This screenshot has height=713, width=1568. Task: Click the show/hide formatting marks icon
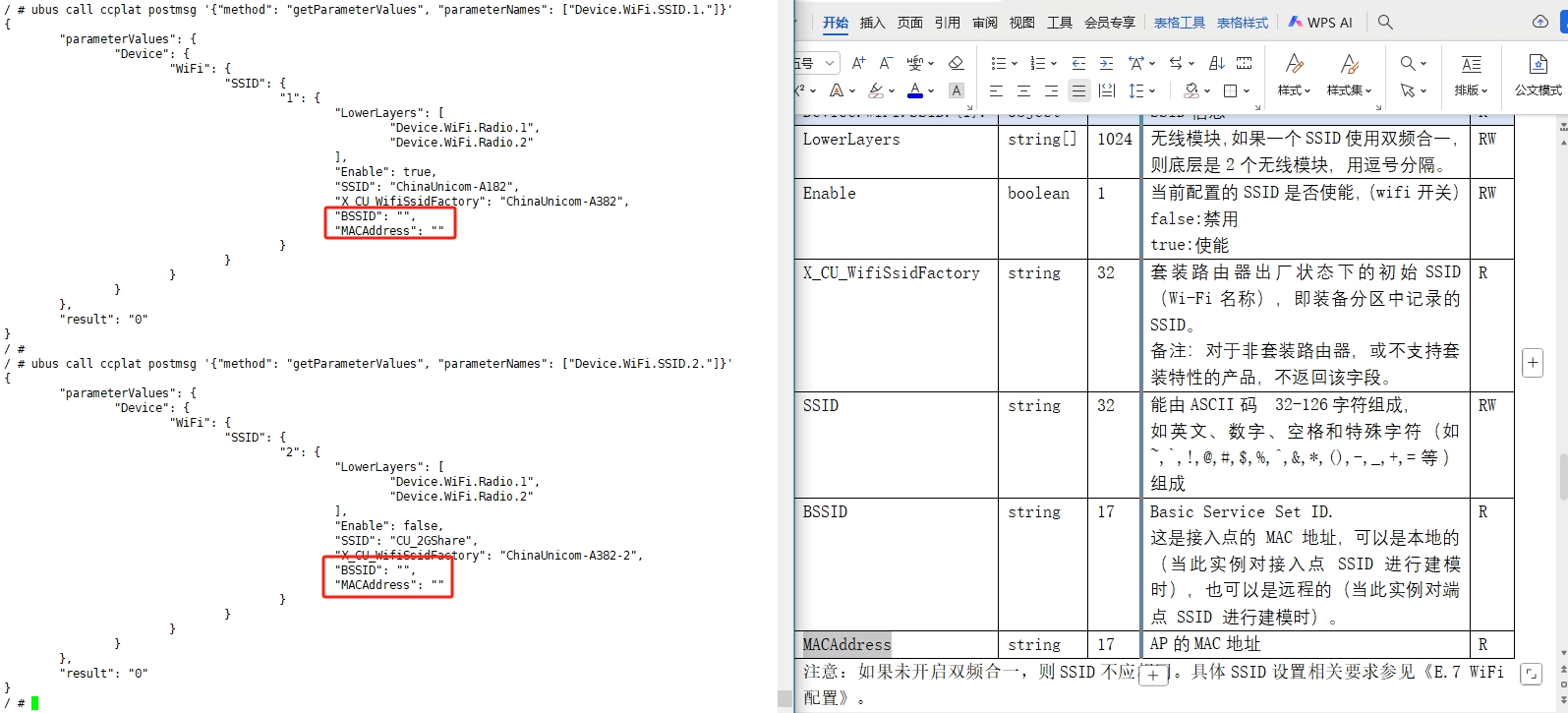click(1244, 63)
